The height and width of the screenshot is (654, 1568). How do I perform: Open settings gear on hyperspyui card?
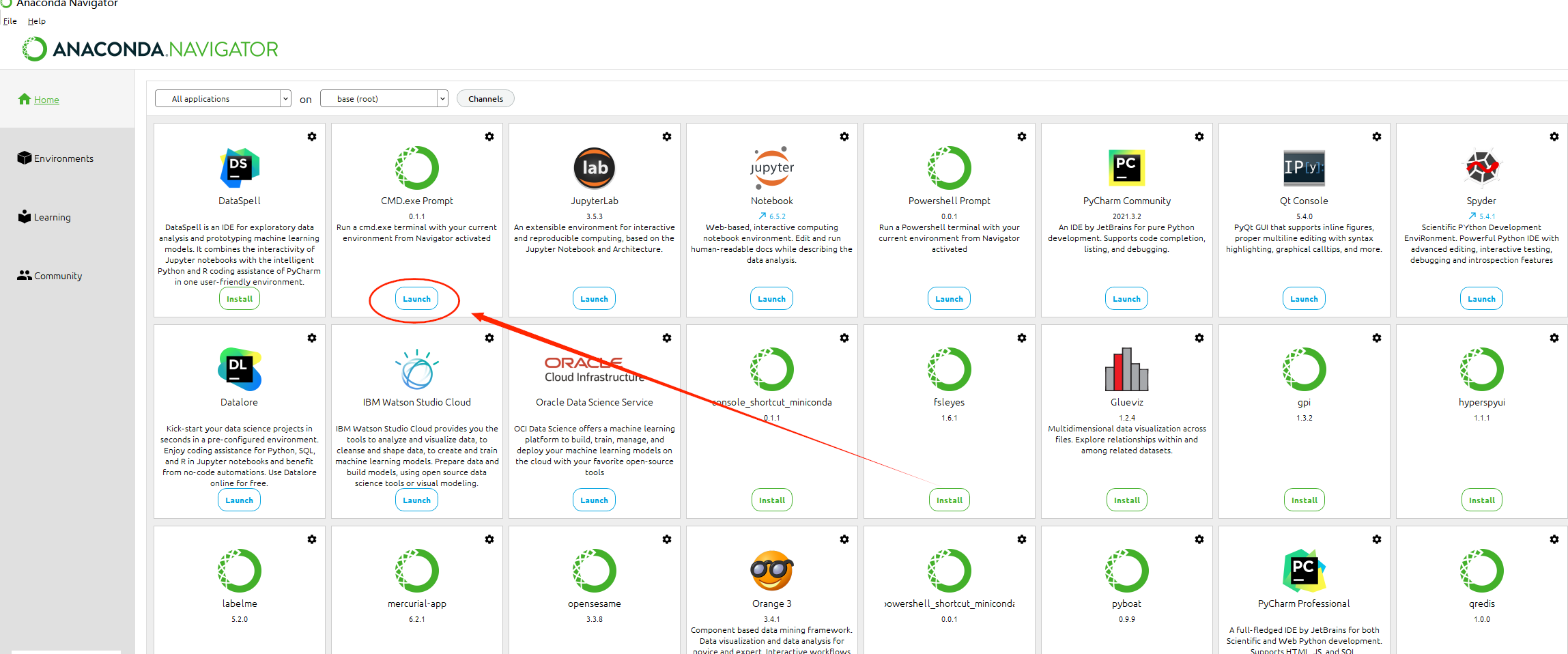click(x=1554, y=338)
